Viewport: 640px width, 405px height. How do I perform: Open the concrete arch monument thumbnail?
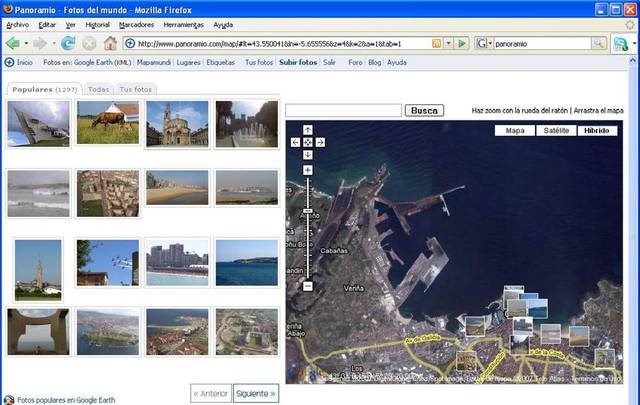(38, 332)
